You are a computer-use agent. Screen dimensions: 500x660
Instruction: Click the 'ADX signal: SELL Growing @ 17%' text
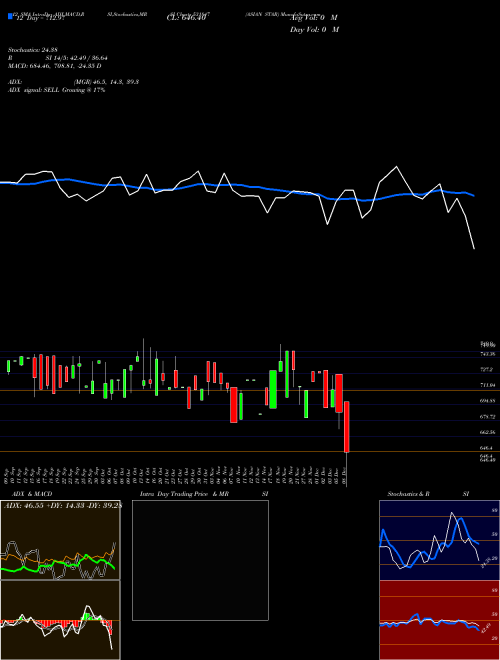click(x=56, y=90)
